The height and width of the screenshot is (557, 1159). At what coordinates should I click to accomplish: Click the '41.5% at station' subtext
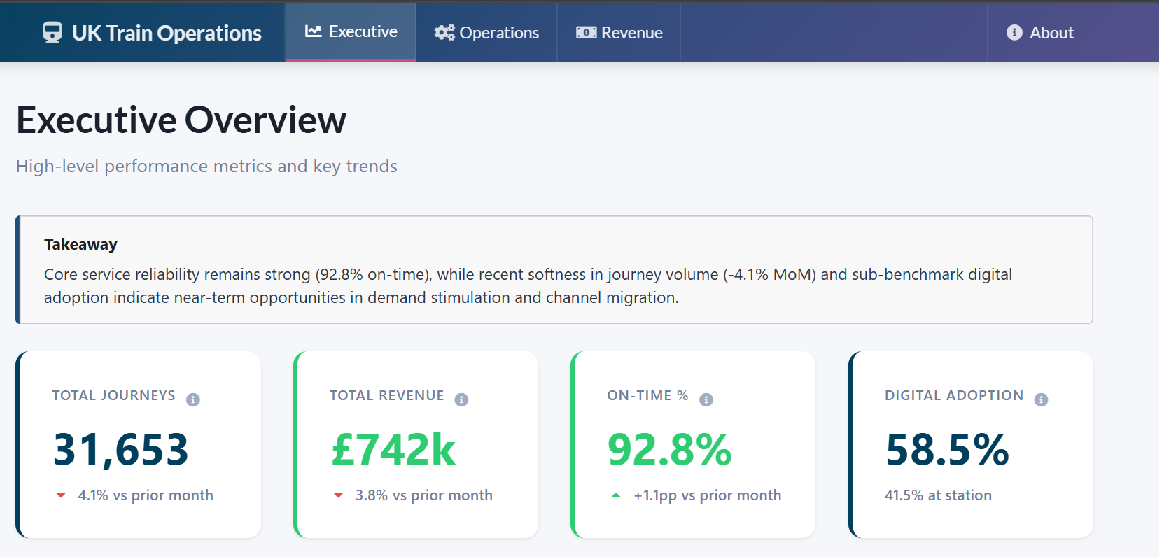(938, 495)
